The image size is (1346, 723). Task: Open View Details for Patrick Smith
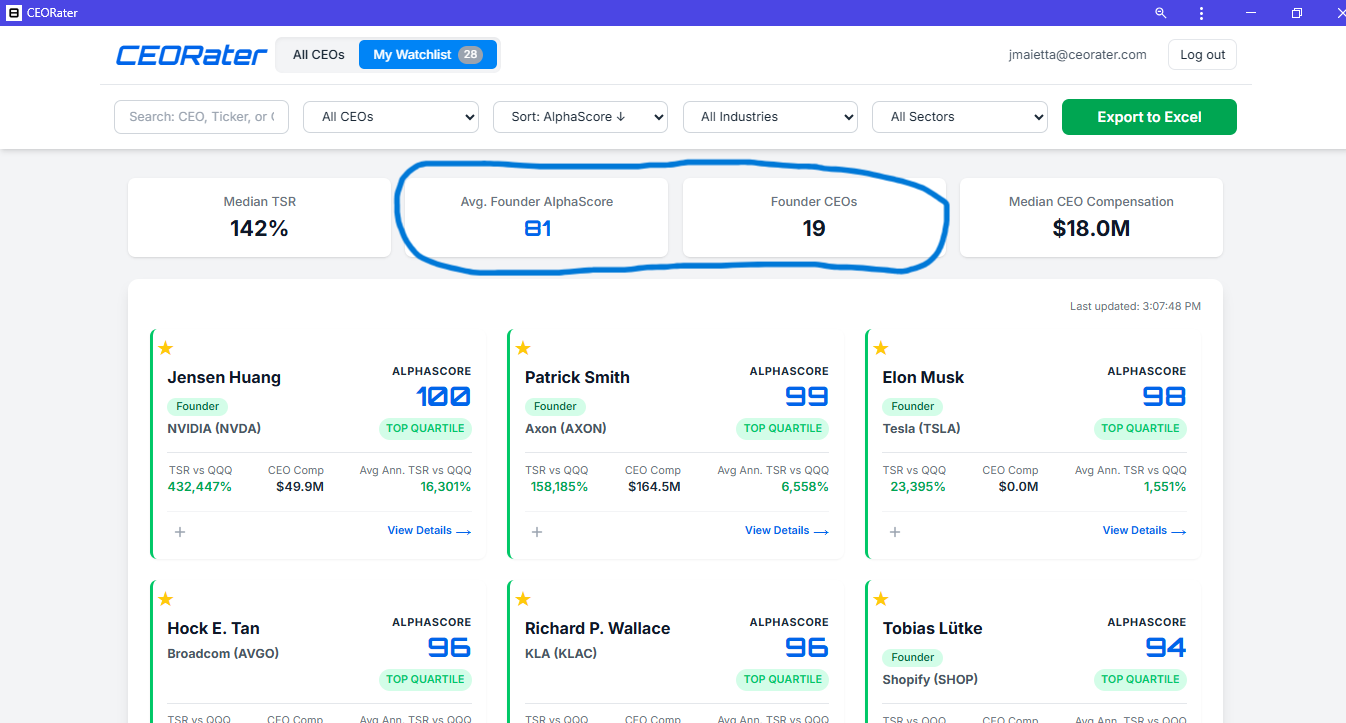coord(787,531)
